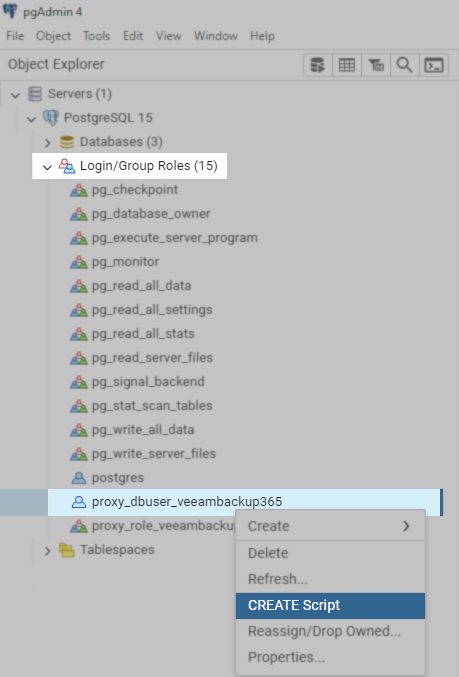Open the View menu

tap(168, 36)
